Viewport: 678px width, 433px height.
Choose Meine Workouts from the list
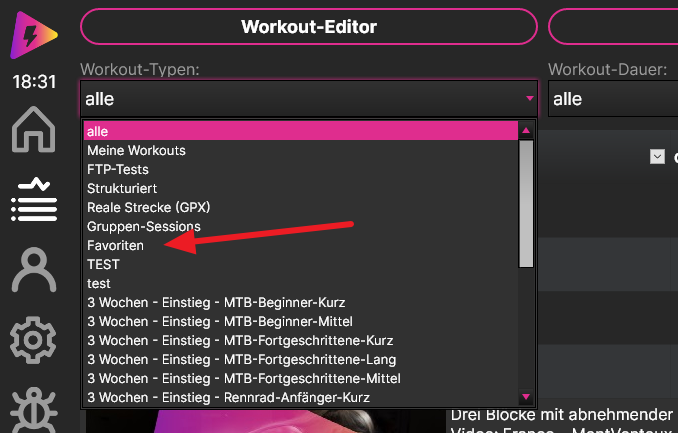(x=136, y=150)
